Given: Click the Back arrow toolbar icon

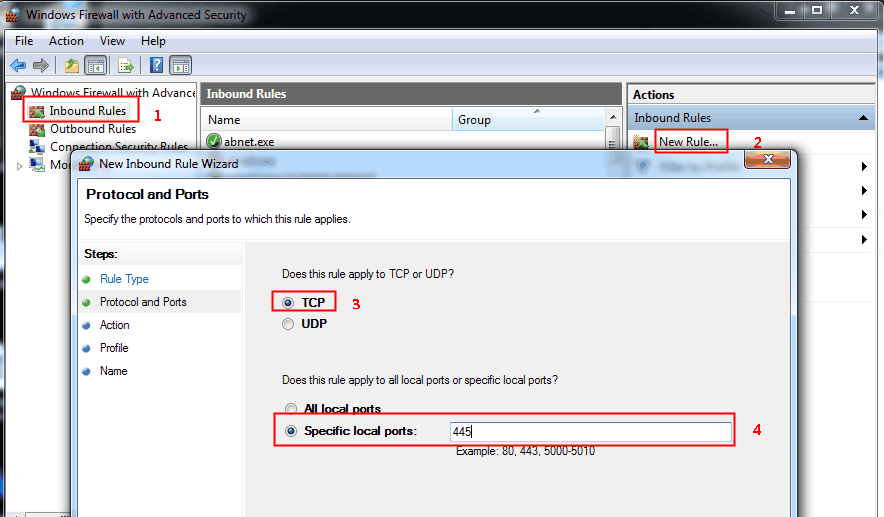Looking at the screenshot, I should click(x=18, y=65).
